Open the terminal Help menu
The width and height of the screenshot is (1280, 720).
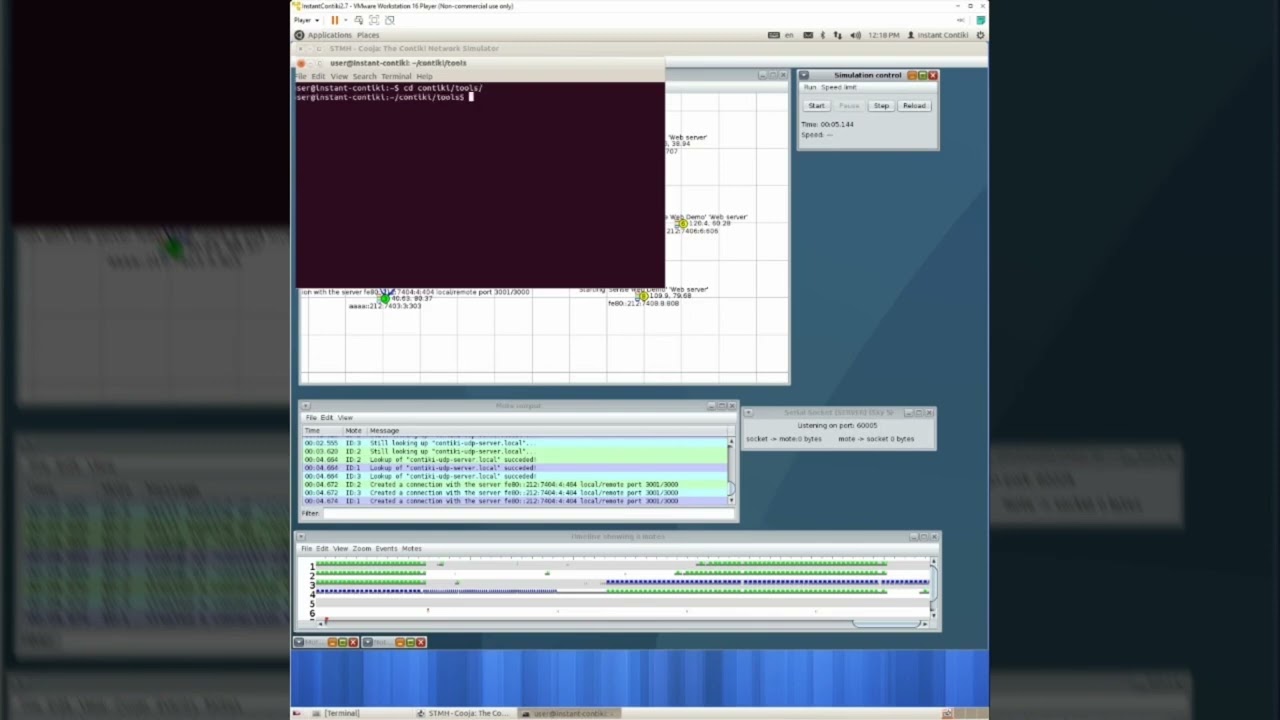coord(424,77)
